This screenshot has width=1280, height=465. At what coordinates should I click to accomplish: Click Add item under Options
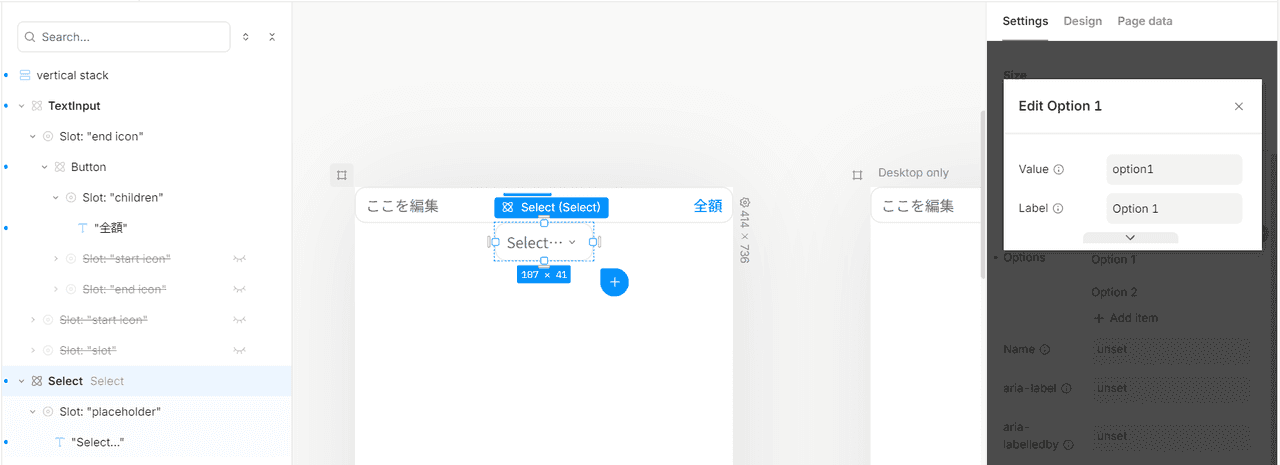tap(1125, 318)
